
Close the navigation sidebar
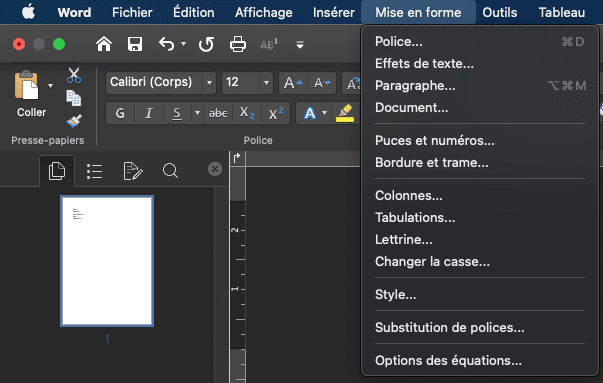[x=215, y=169]
